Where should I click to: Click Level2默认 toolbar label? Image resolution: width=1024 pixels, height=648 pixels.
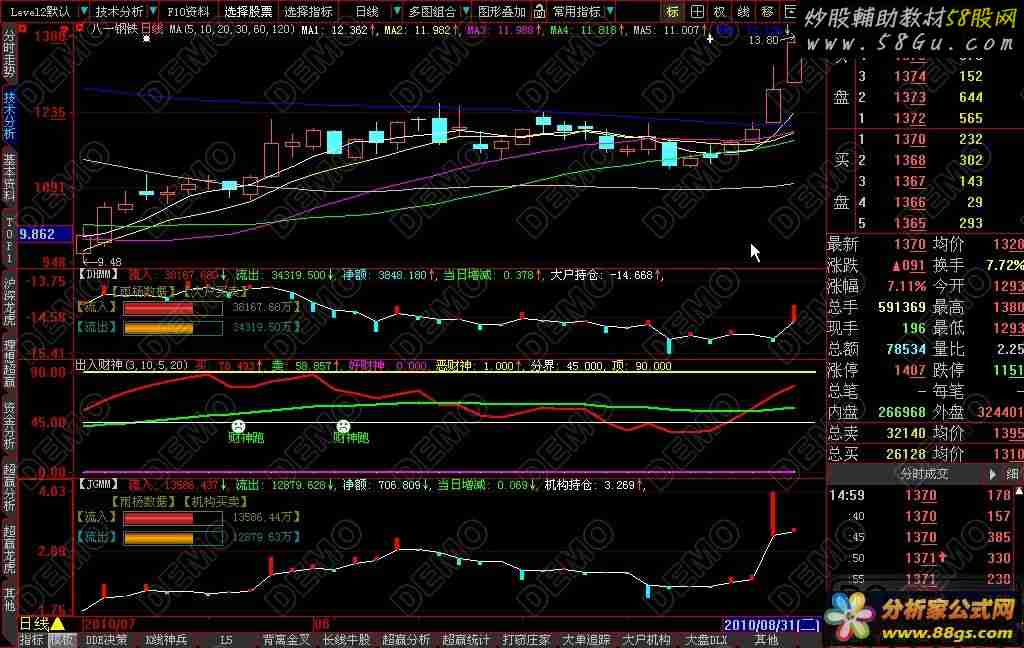pyautogui.click(x=40, y=12)
